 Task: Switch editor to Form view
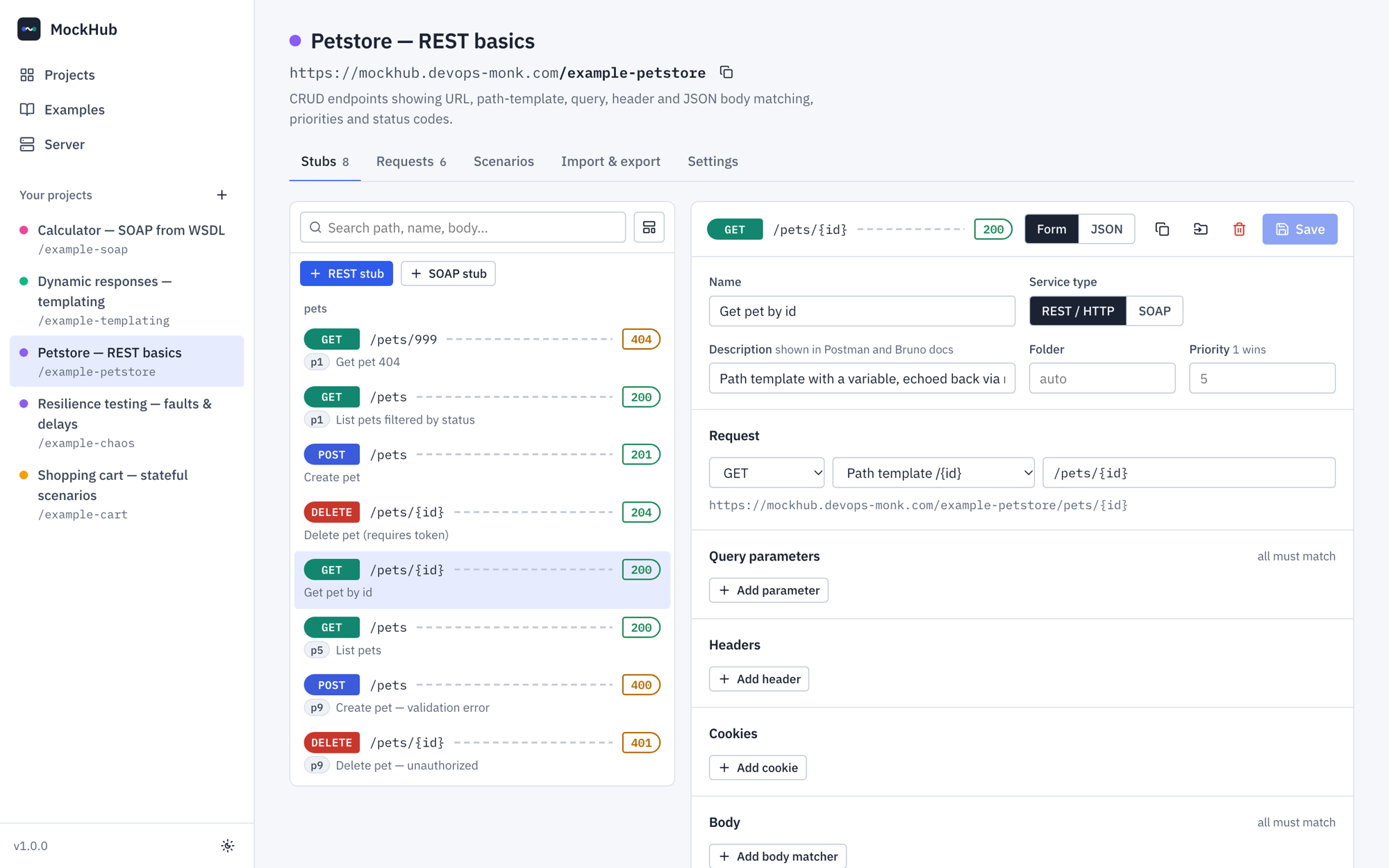click(x=1051, y=229)
